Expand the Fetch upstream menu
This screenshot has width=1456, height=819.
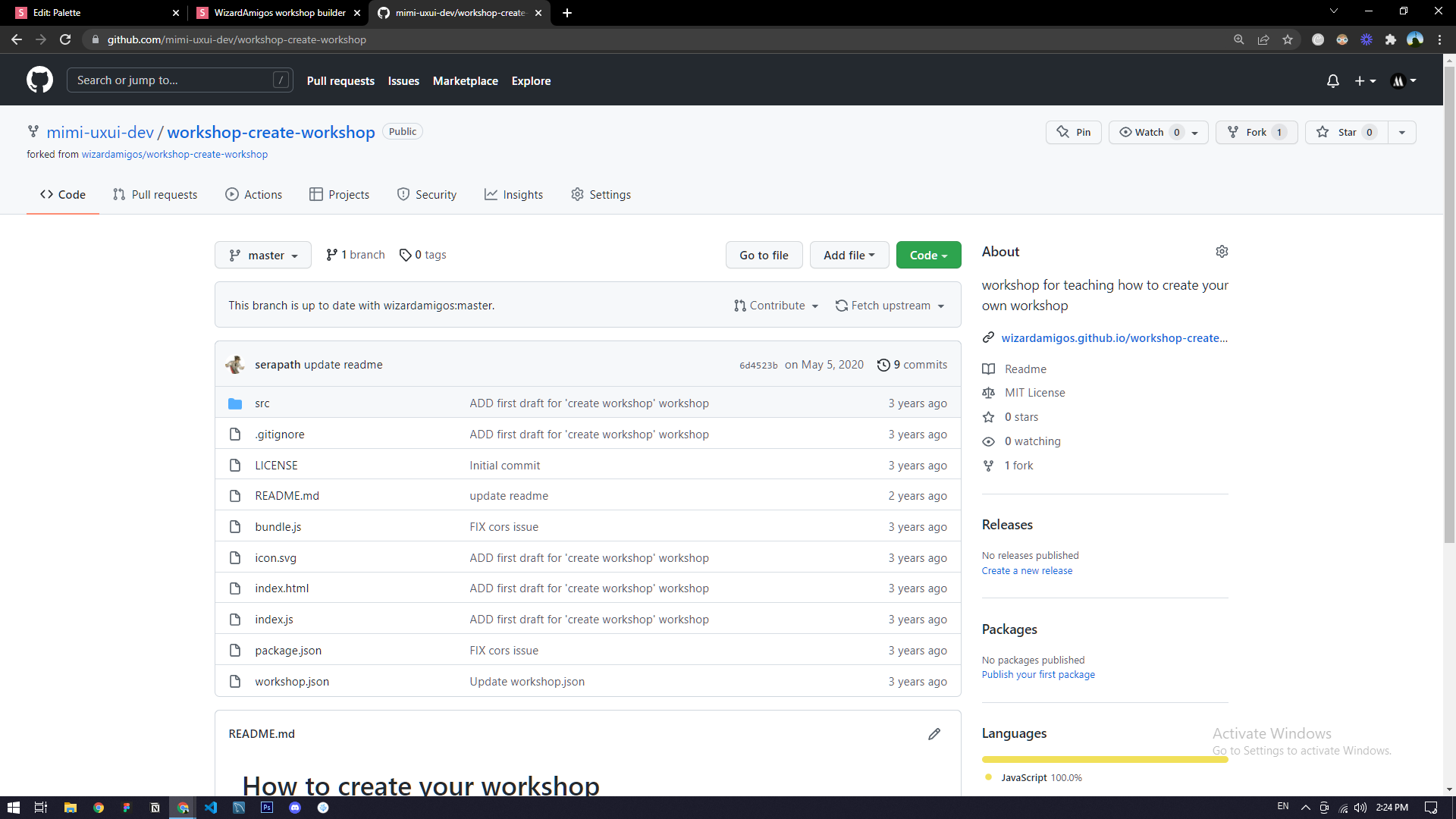890,306
